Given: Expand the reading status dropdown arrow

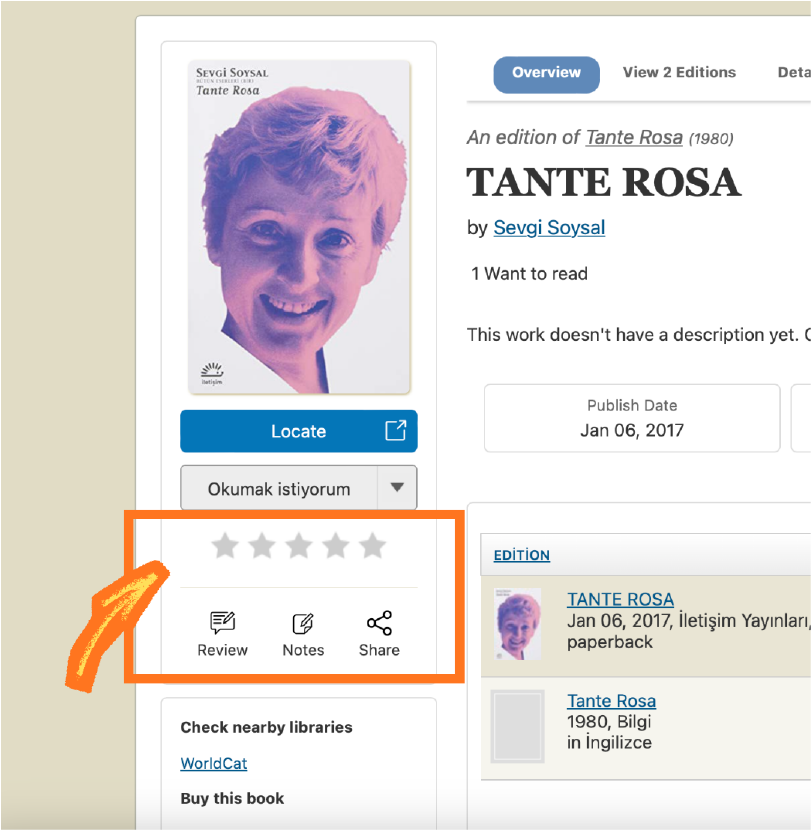Looking at the screenshot, I should [x=397, y=488].
